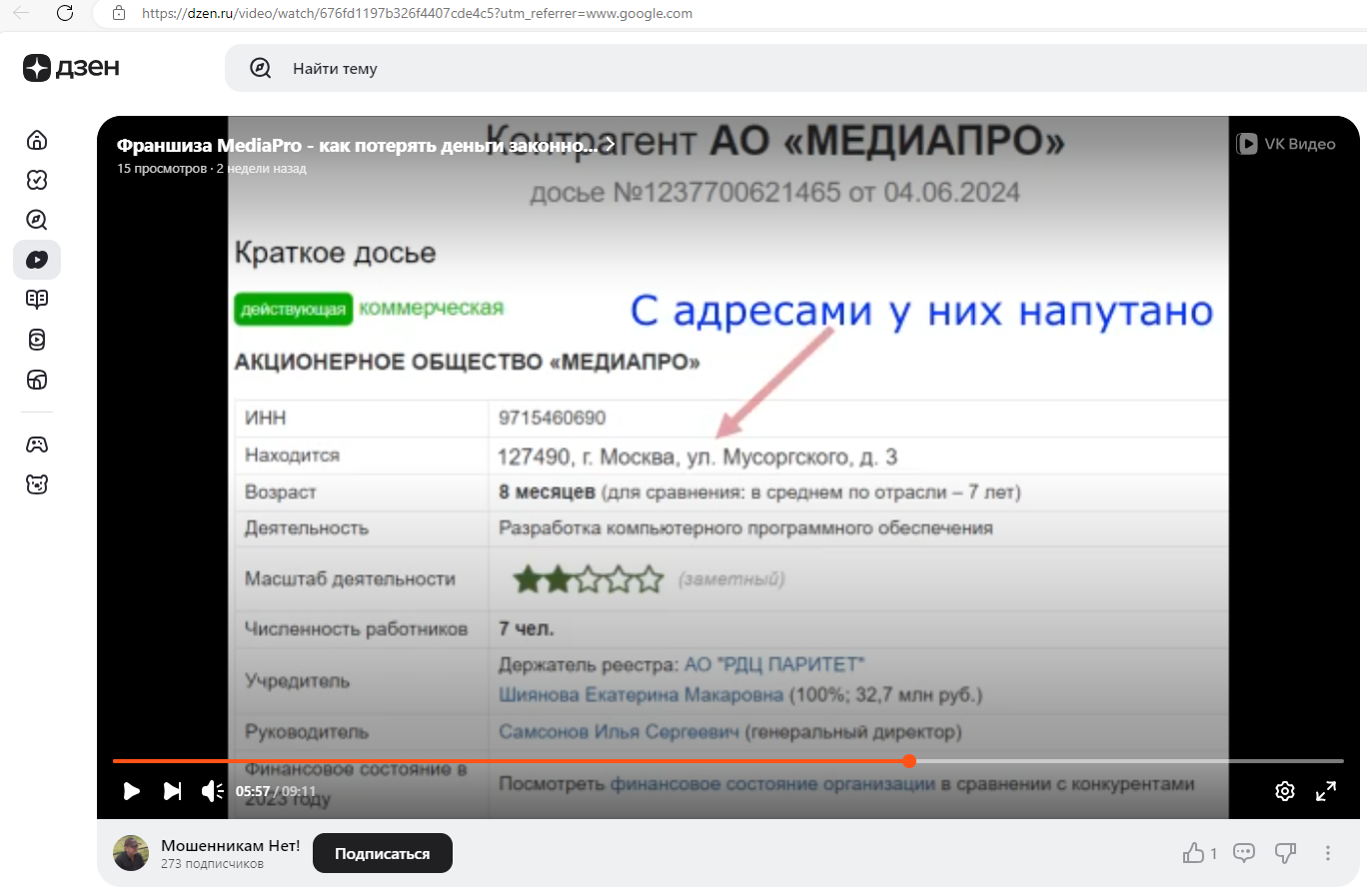The image size is (1367, 896).
Task: Click the Подписаться button
Action: tap(383, 853)
